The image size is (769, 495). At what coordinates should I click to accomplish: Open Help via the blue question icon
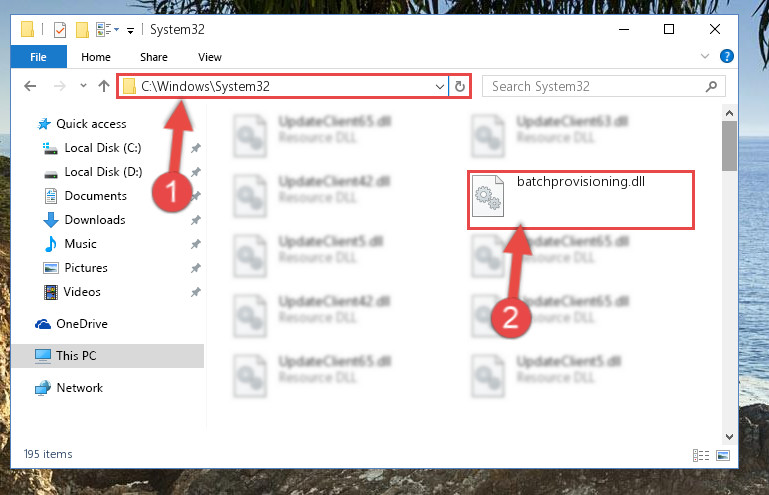[x=726, y=56]
